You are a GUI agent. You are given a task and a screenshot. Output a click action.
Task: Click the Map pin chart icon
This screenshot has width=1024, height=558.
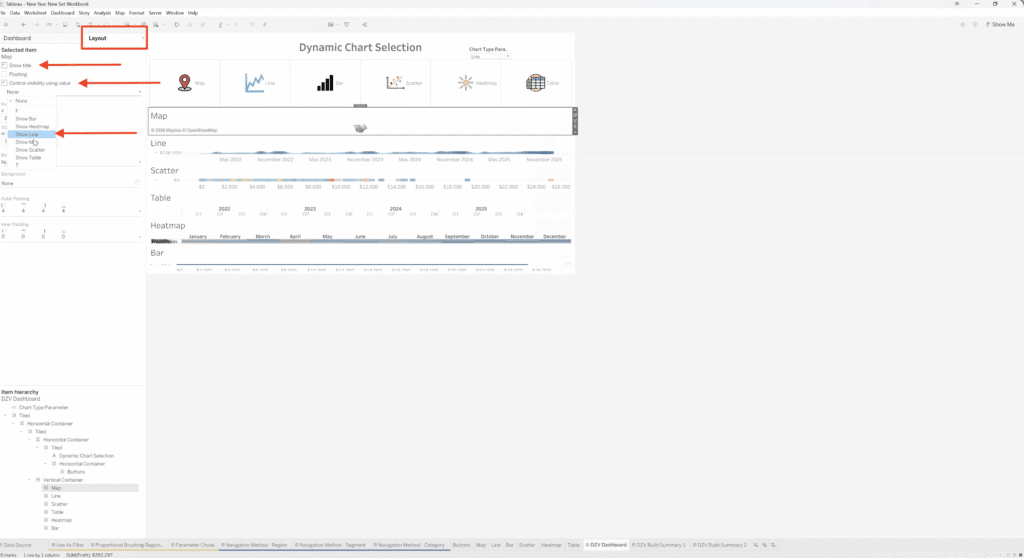(x=183, y=83)
